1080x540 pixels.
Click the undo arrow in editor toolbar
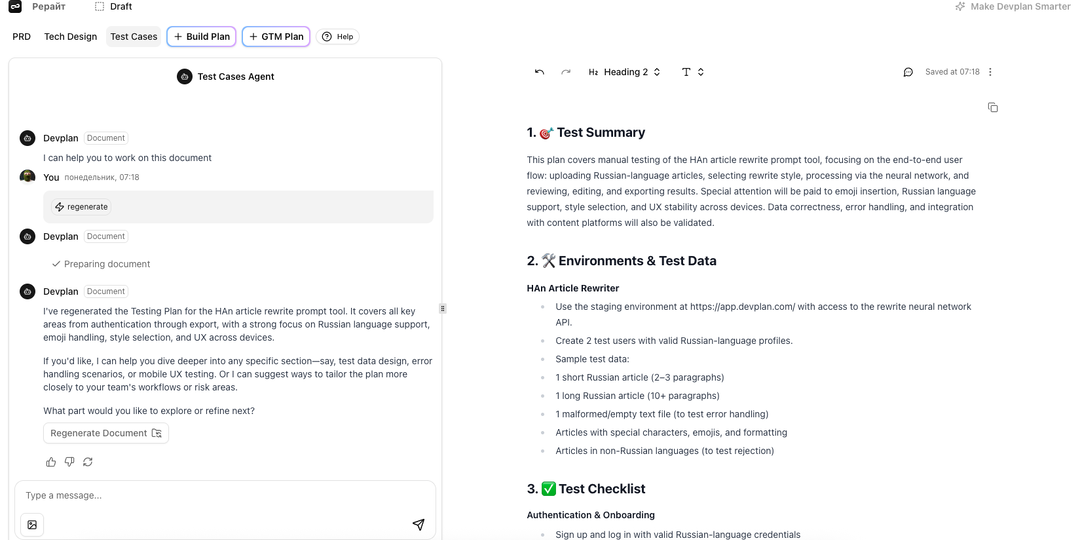539,72
